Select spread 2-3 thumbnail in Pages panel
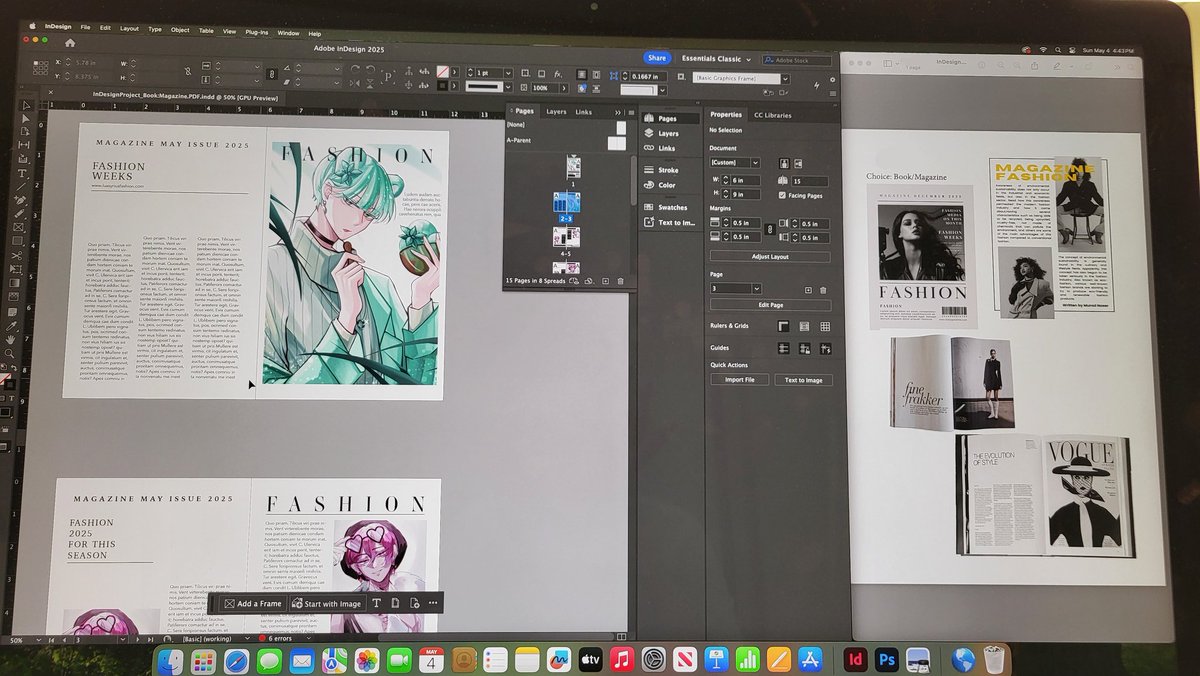The width and height of the screenshot is (1200, 676). tap(566, 202)
